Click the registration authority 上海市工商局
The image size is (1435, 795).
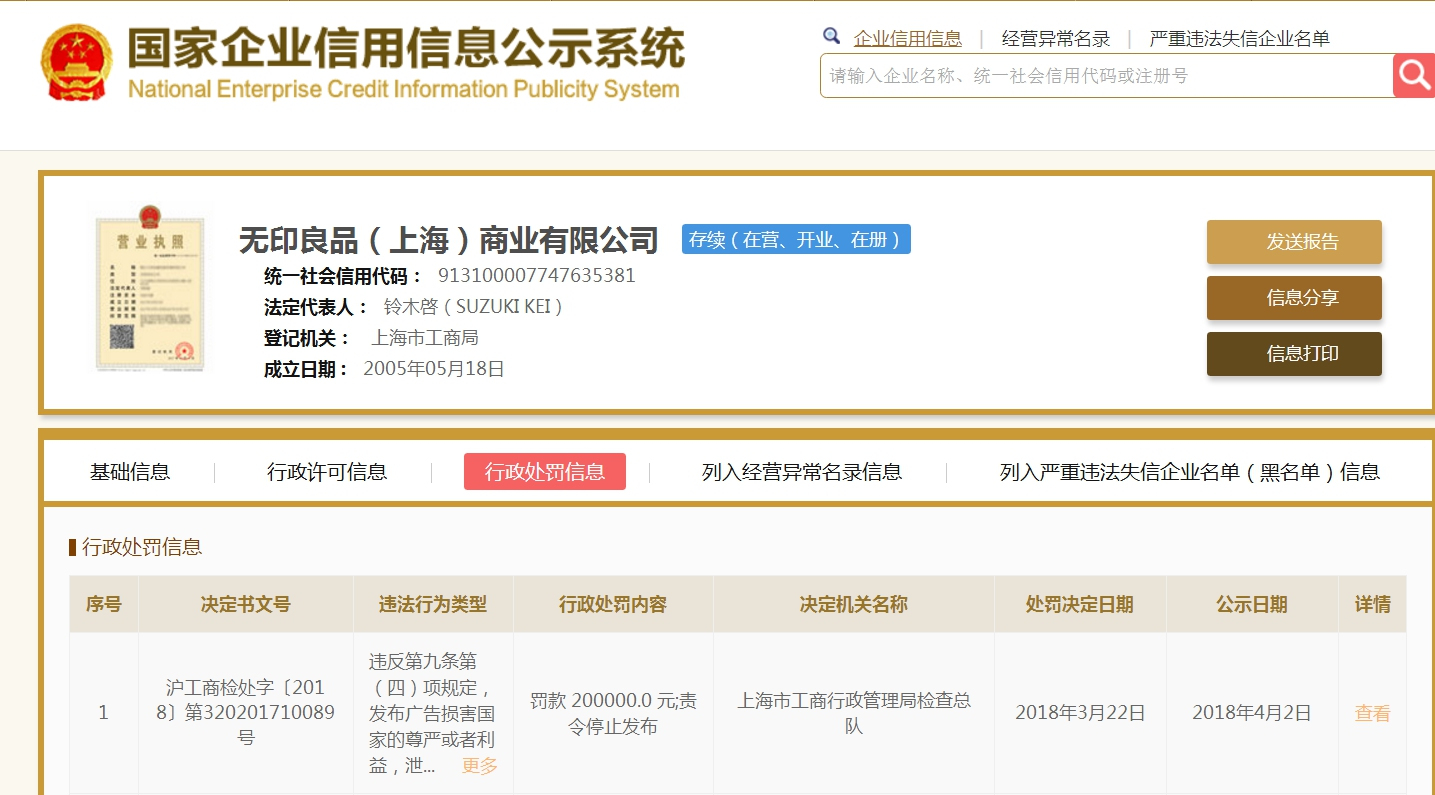(x=425, y=338)
